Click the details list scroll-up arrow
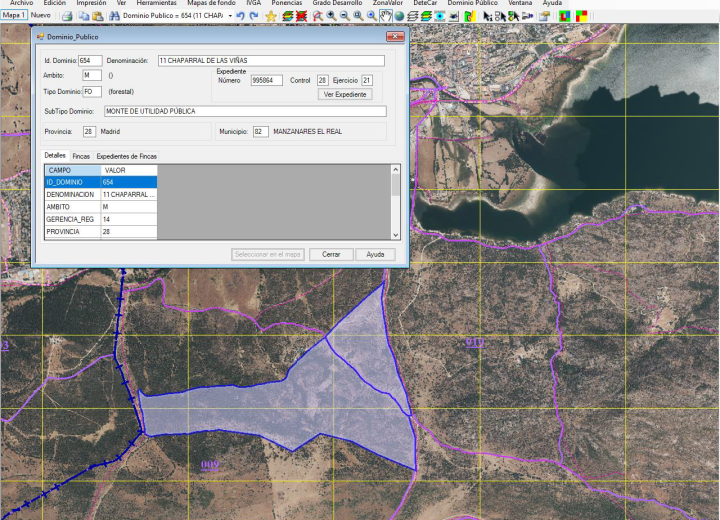The image size is (720, 520). coord(395,170)
